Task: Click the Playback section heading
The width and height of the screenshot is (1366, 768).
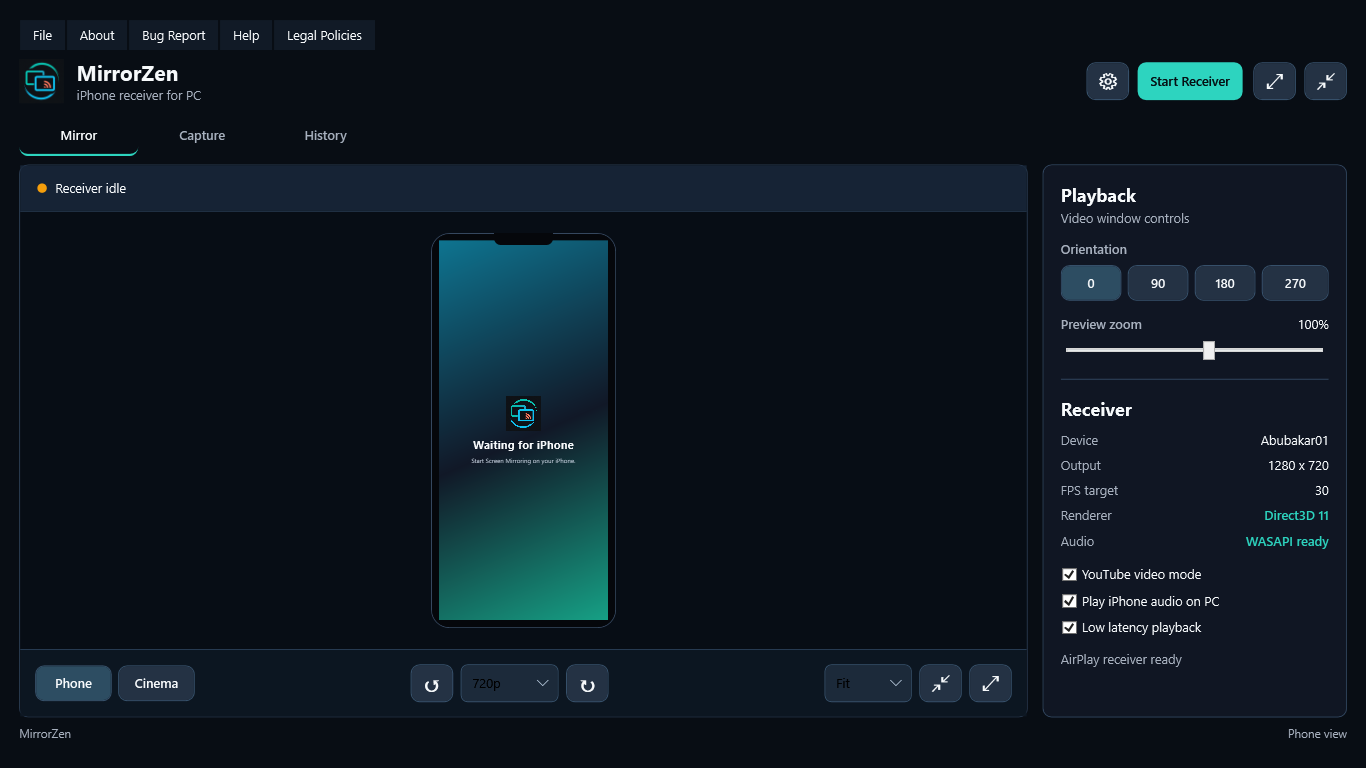Action: [x=1098, y=196]
